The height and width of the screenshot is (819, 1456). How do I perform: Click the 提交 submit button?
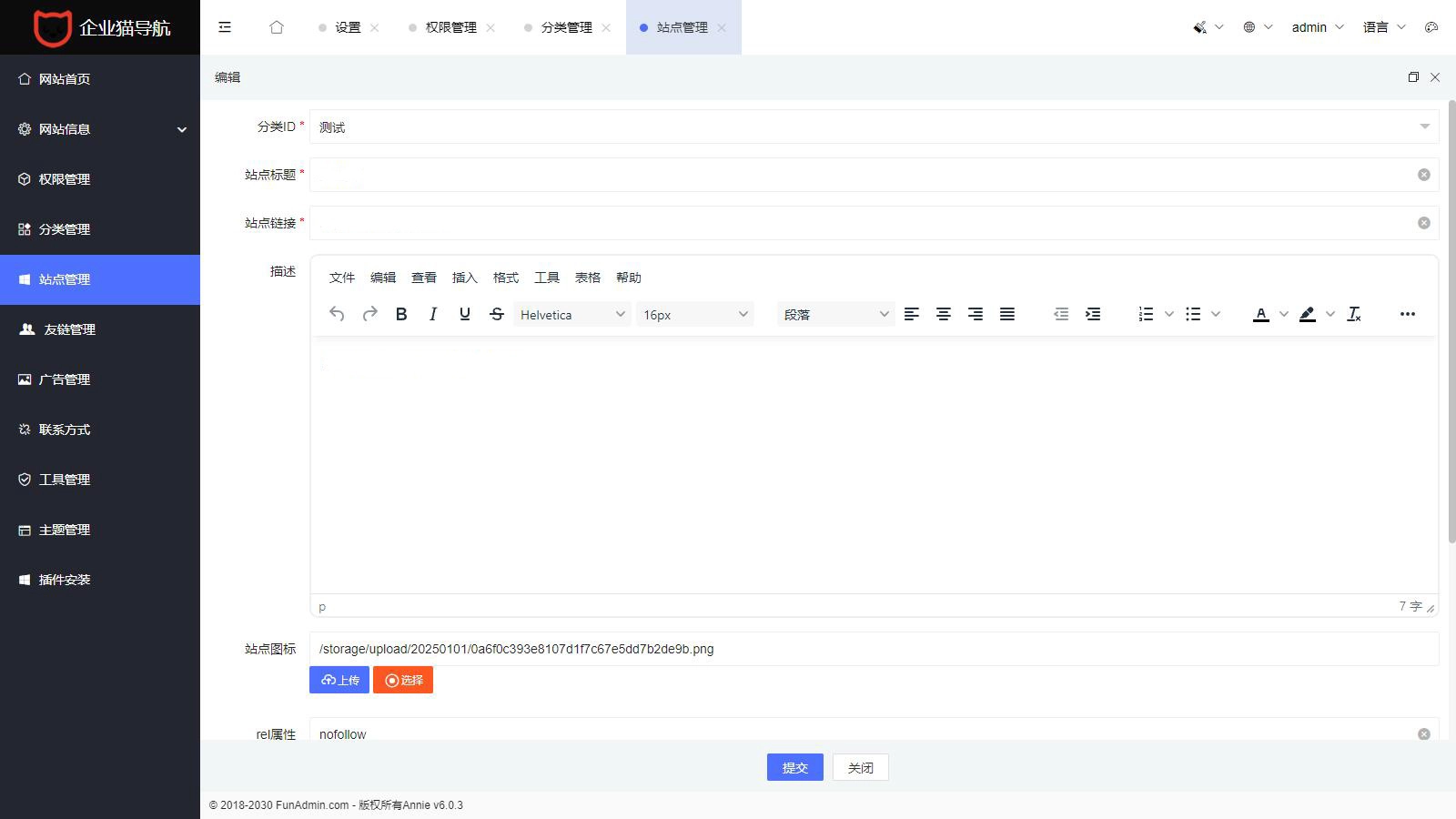point(794,767)
